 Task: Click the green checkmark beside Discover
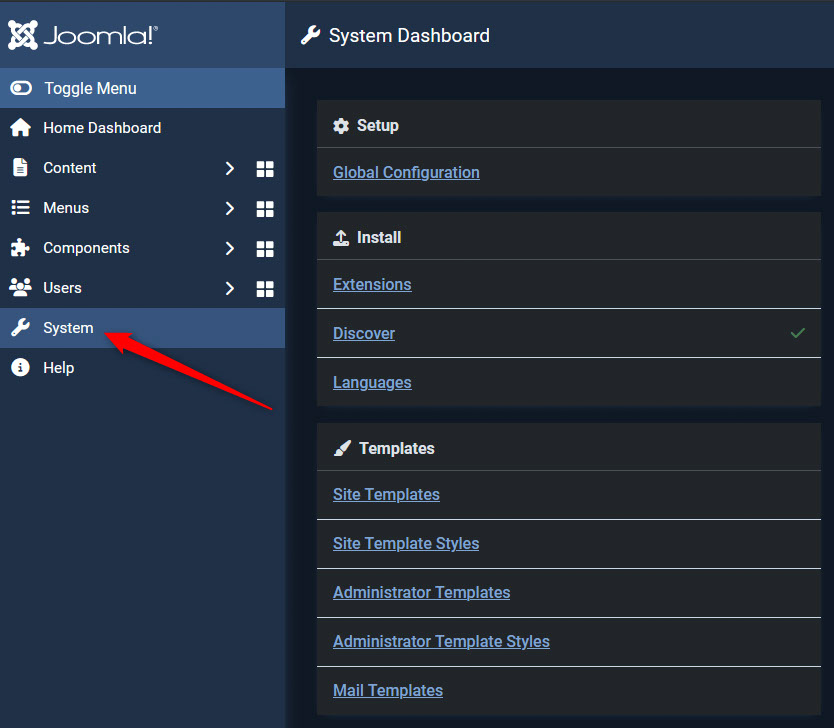pos(797,333)
